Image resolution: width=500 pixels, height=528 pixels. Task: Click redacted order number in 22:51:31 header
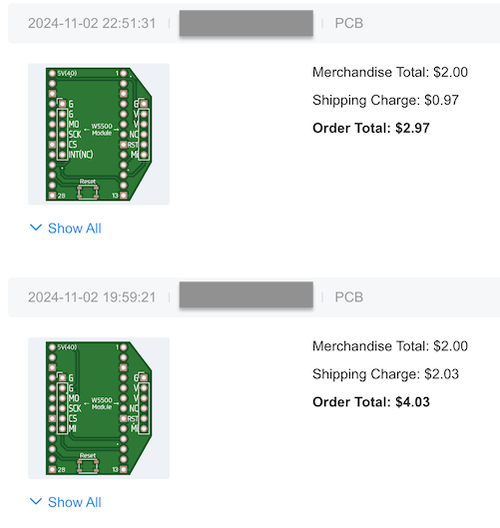point(246,23)
